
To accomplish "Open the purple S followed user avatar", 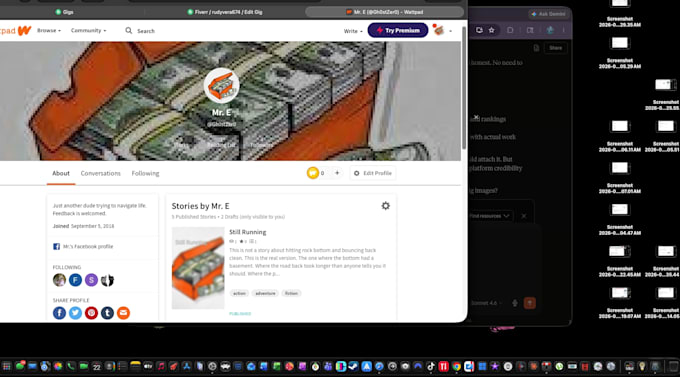I will 91,280.
